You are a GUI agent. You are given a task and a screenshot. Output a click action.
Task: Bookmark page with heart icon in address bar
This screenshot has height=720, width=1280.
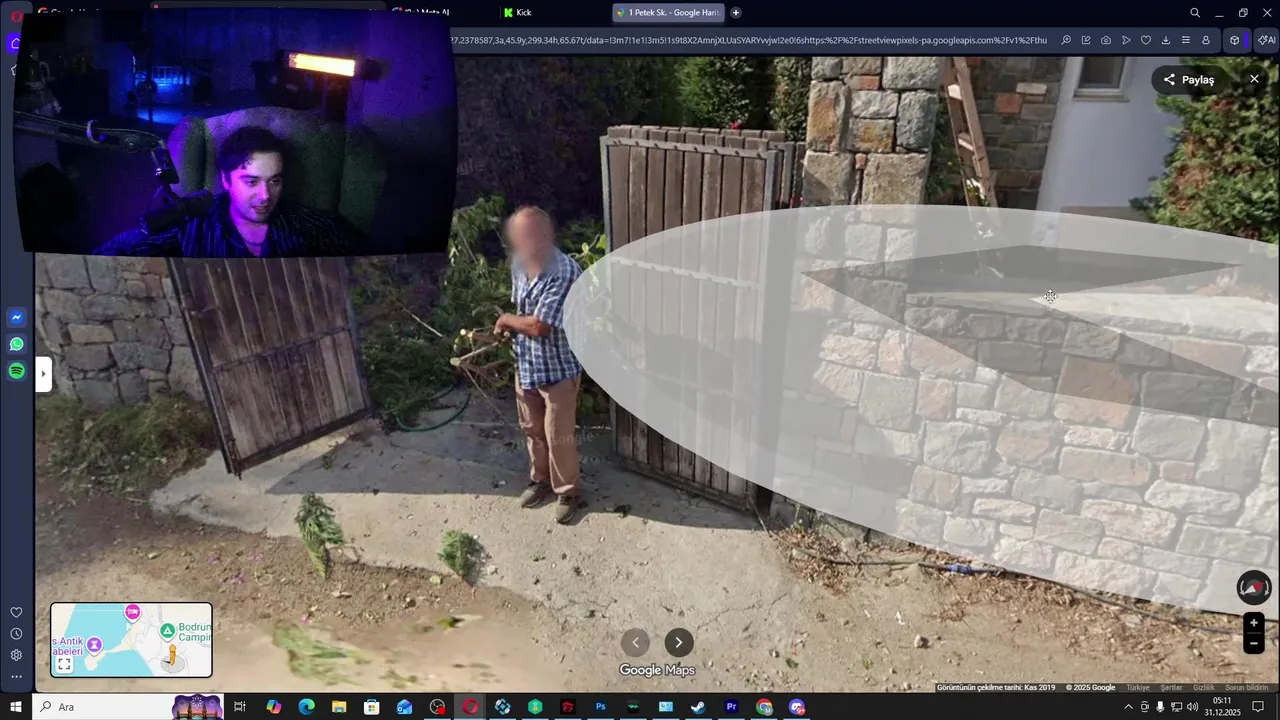[x=1146, y=40]
